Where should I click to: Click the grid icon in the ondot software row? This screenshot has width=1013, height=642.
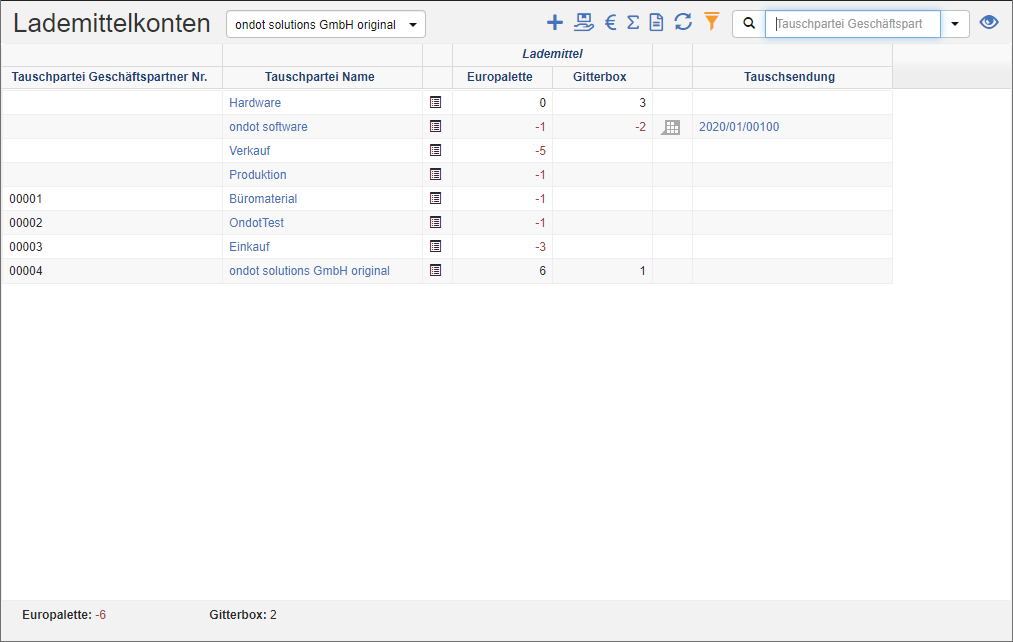pyautogui.click(x=671, y=127)
